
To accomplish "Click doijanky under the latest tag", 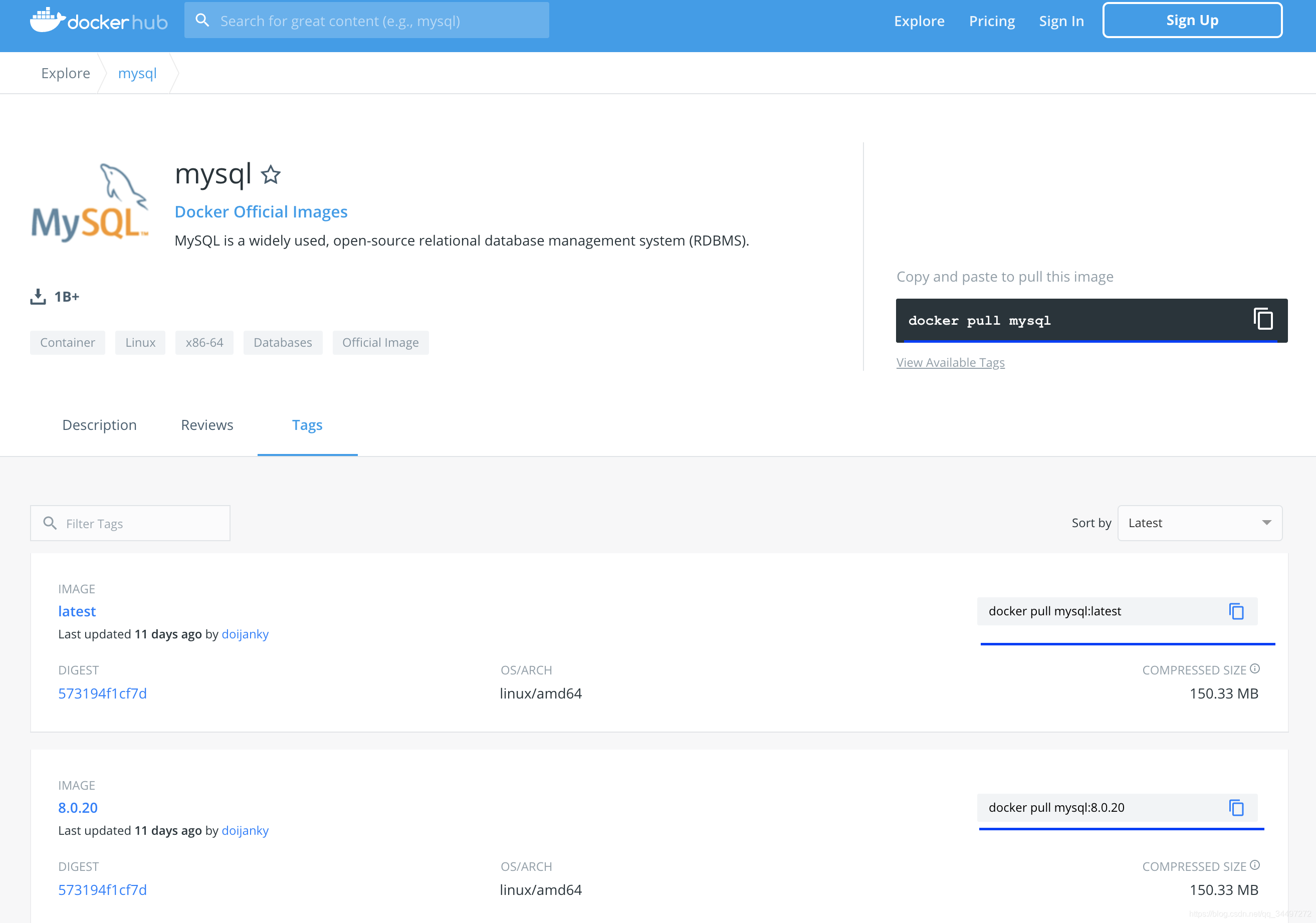I will [x=245, y=634].
